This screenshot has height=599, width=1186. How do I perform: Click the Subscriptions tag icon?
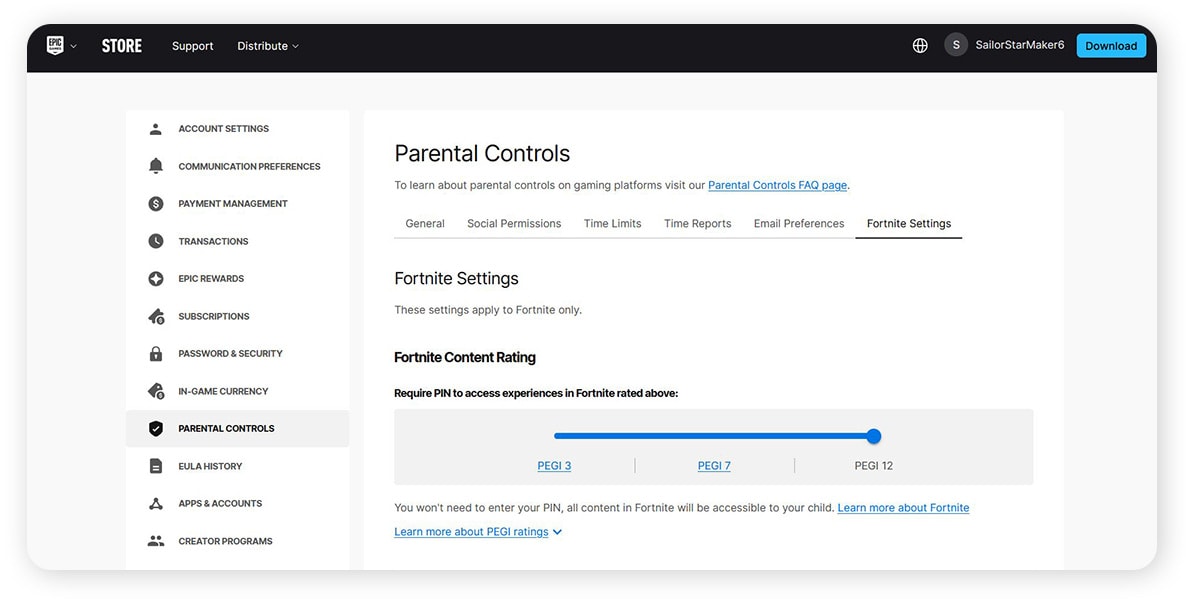pyautogui.click(x=156, y=316)
